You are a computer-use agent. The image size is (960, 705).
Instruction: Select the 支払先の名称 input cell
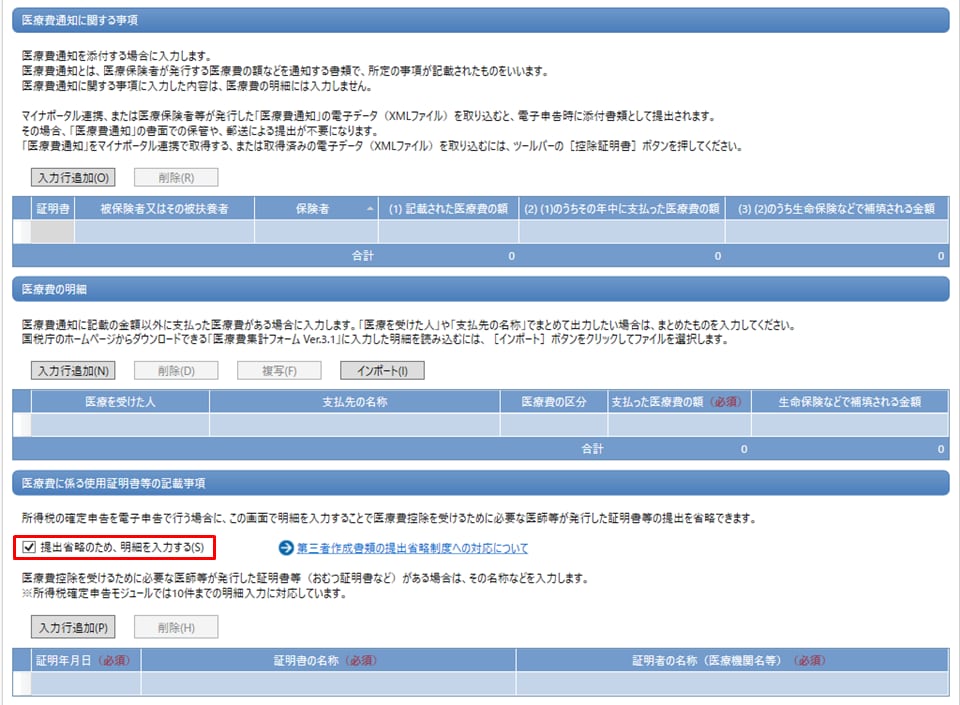pyautogui.click(x=354, y=425)
